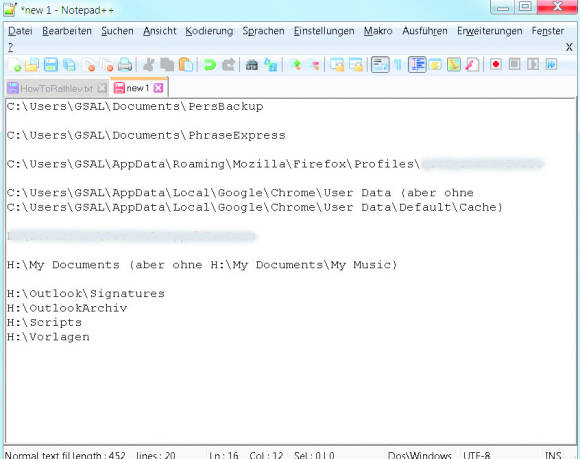Click the Ln : 16 status bar field
This screenshot has height=459, width=580.
pos(224,455)
